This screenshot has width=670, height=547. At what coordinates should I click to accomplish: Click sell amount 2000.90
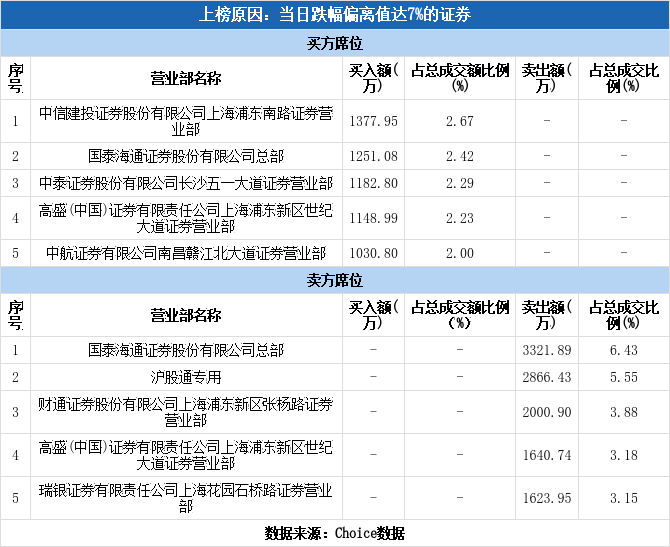(547, 412)
